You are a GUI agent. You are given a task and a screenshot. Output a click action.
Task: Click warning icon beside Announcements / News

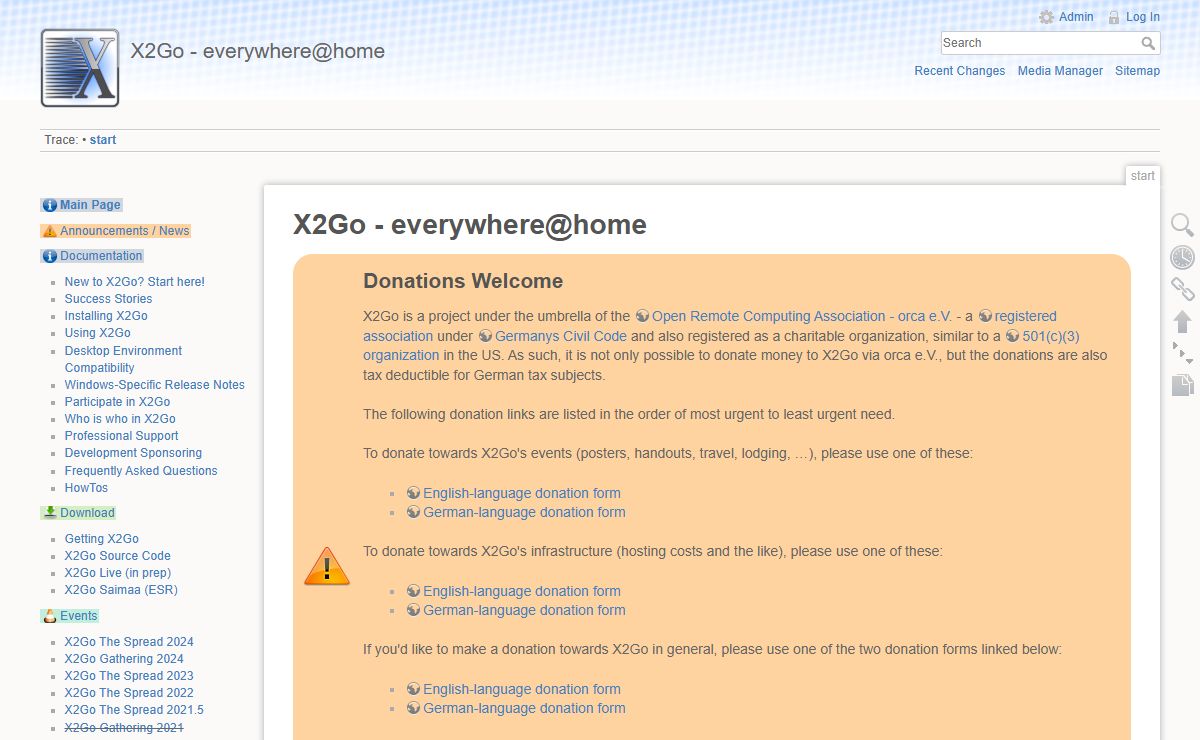50,231
